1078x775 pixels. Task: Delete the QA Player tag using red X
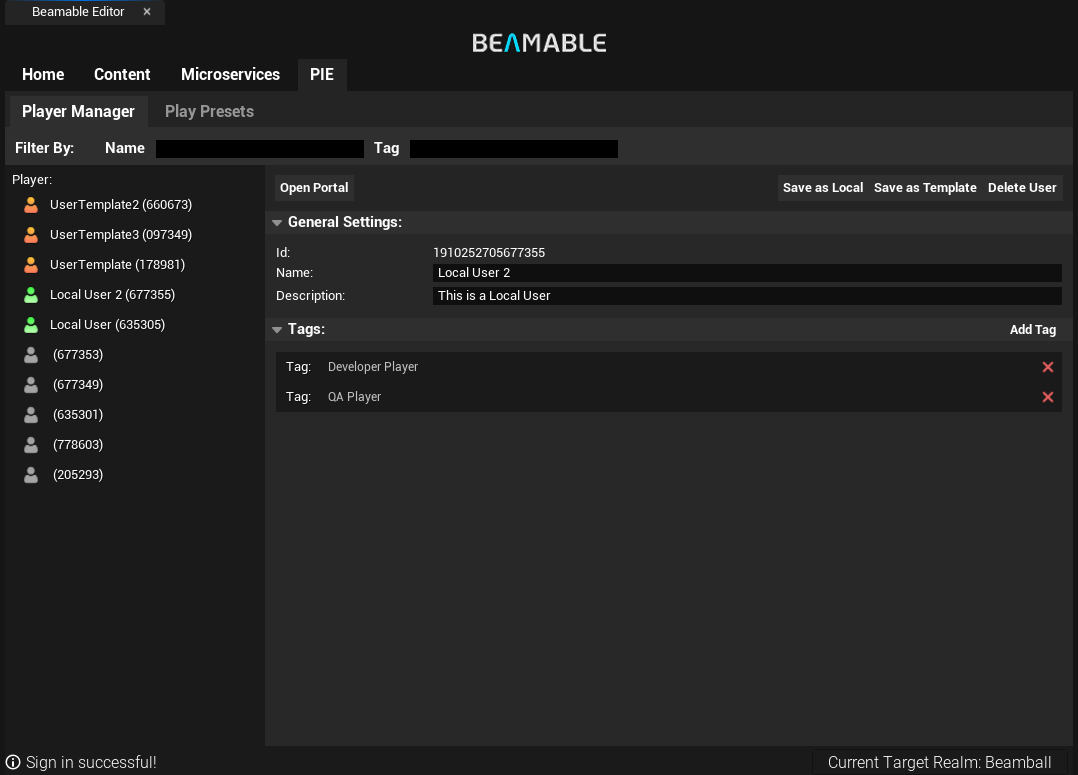pos(1047,397)
